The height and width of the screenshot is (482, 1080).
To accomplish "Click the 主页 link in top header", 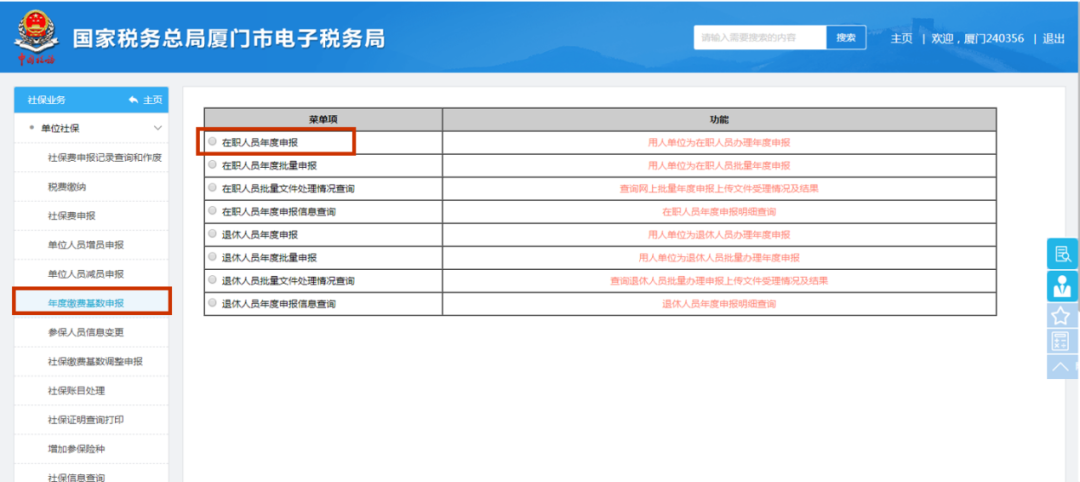I will [x=901, y=38].
